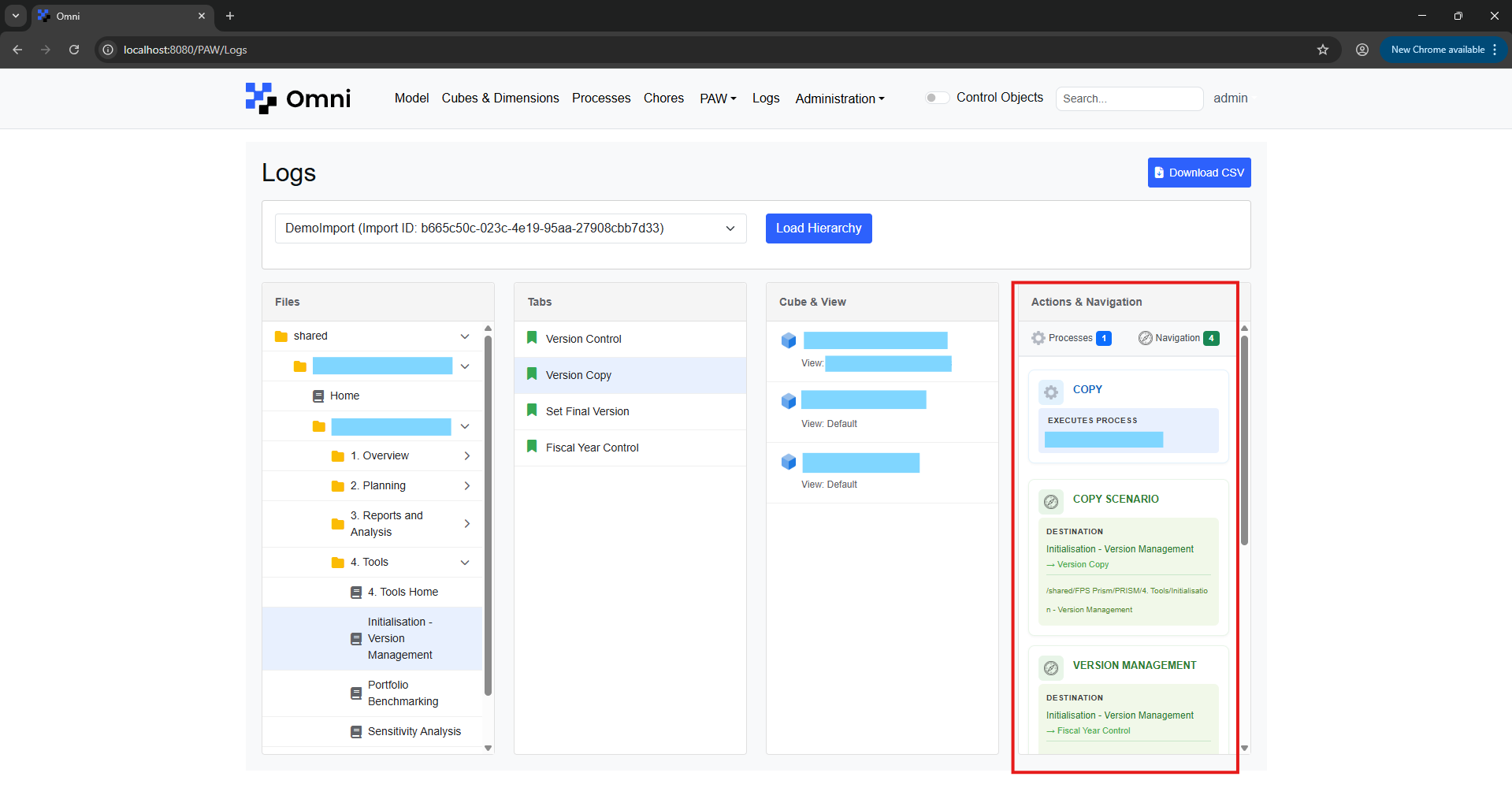Click the shared folder icon
This screenshot has height=810, width=1512.
click(x=281, y=336)
